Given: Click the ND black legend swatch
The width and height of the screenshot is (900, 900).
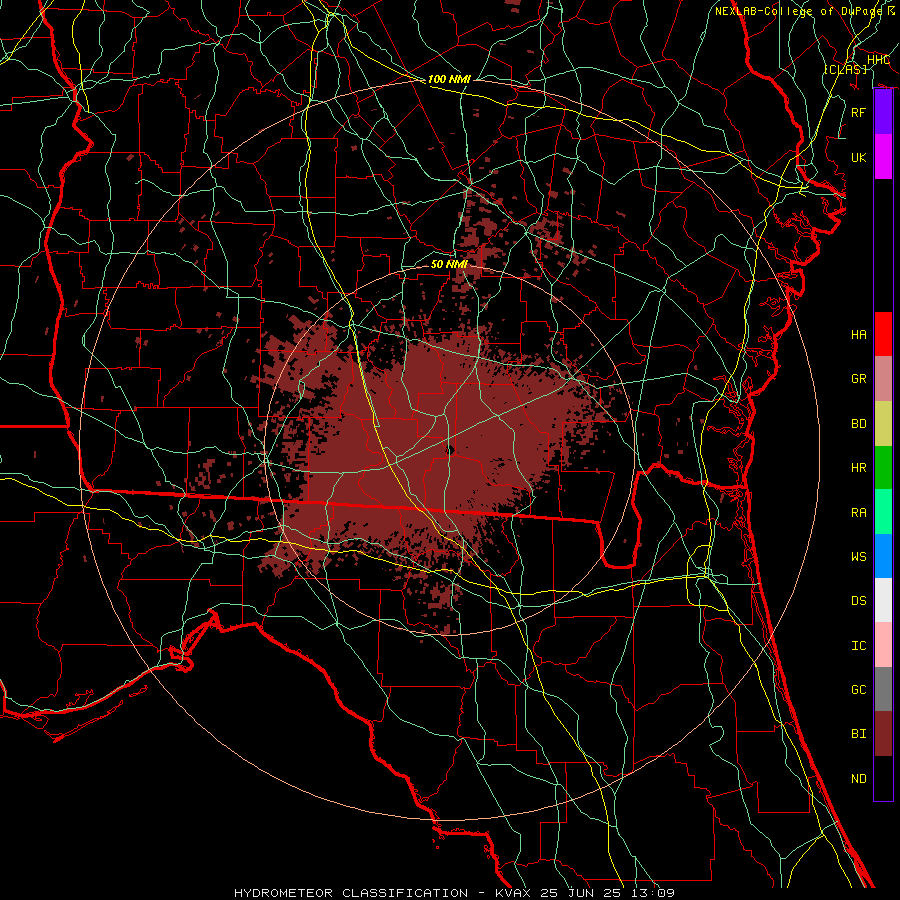Looking at the screenshot, I should (883, 778).
